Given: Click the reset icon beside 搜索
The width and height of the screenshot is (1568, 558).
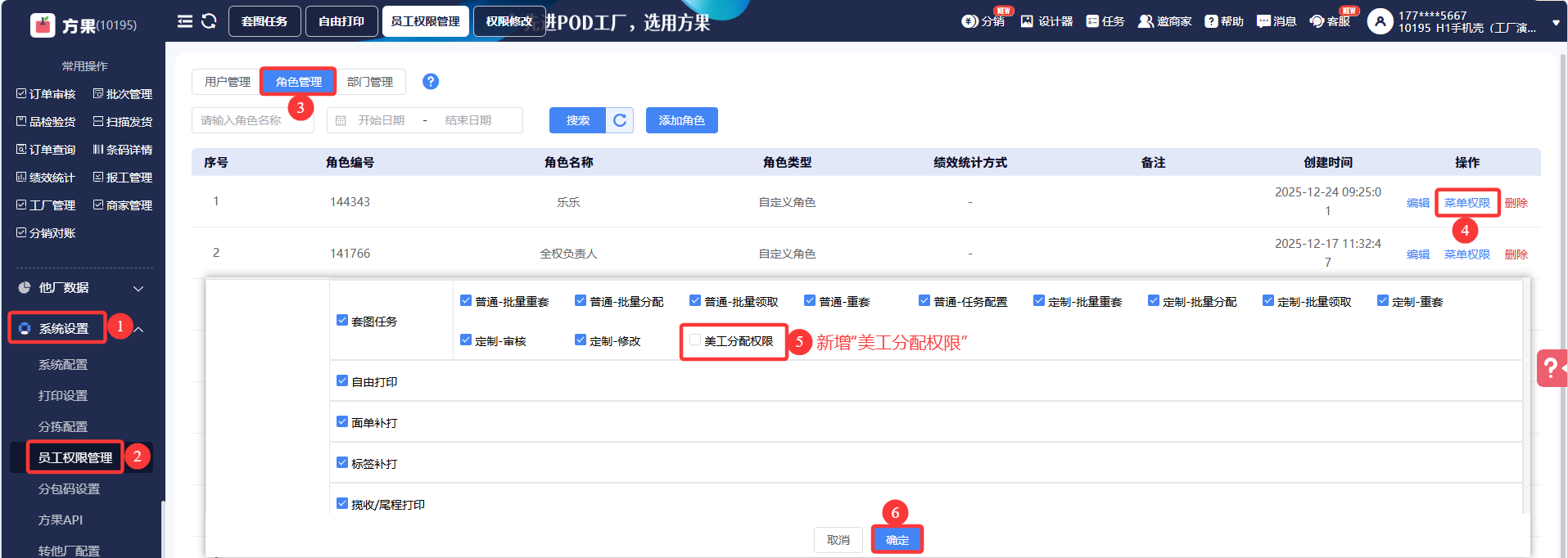Looking at the screenshot, I should pyautogui.click(x=620, y=120).
